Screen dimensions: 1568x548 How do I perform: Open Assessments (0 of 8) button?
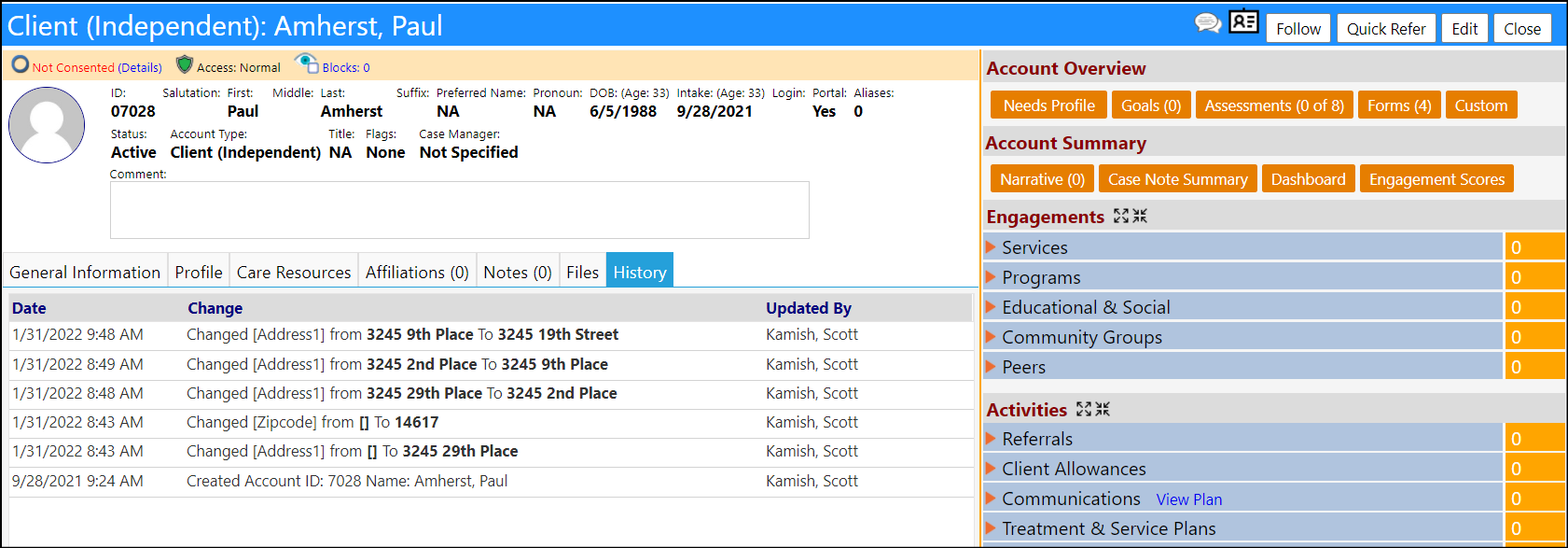pos(1274,105)
